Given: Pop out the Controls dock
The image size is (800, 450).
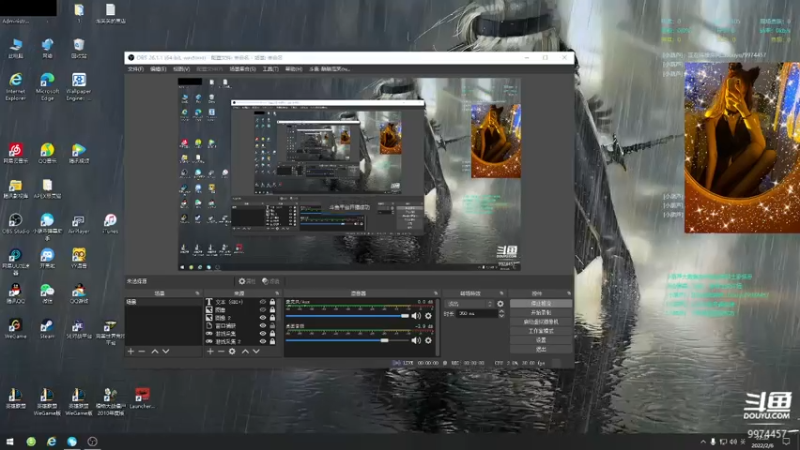Looking at the screenshot, I should click(569, 293).
